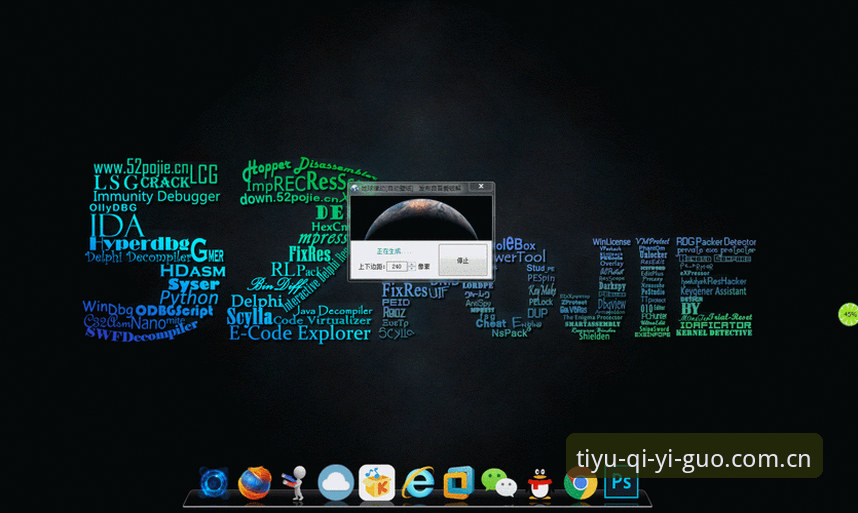Open Firefox from the dock
This screenshot has height=513, width=858.
click(254, 483)
